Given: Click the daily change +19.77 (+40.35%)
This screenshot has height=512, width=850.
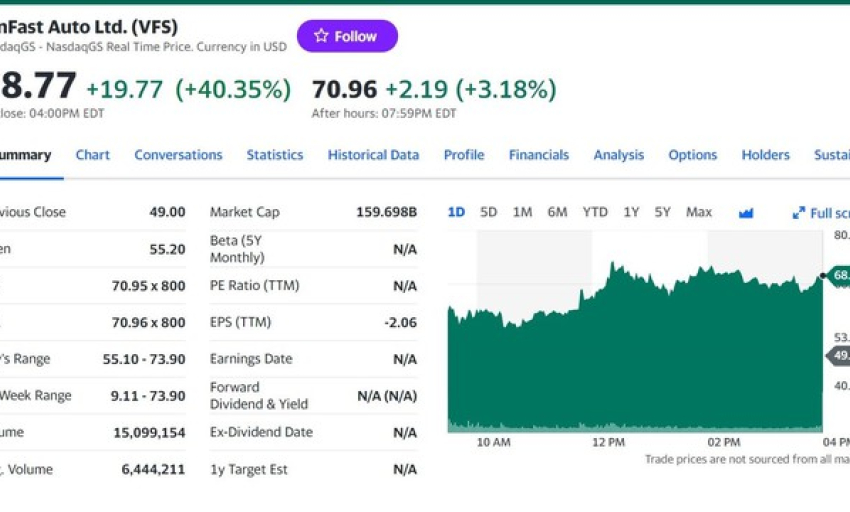Looking at the screenshot, I should coord(189,89).
